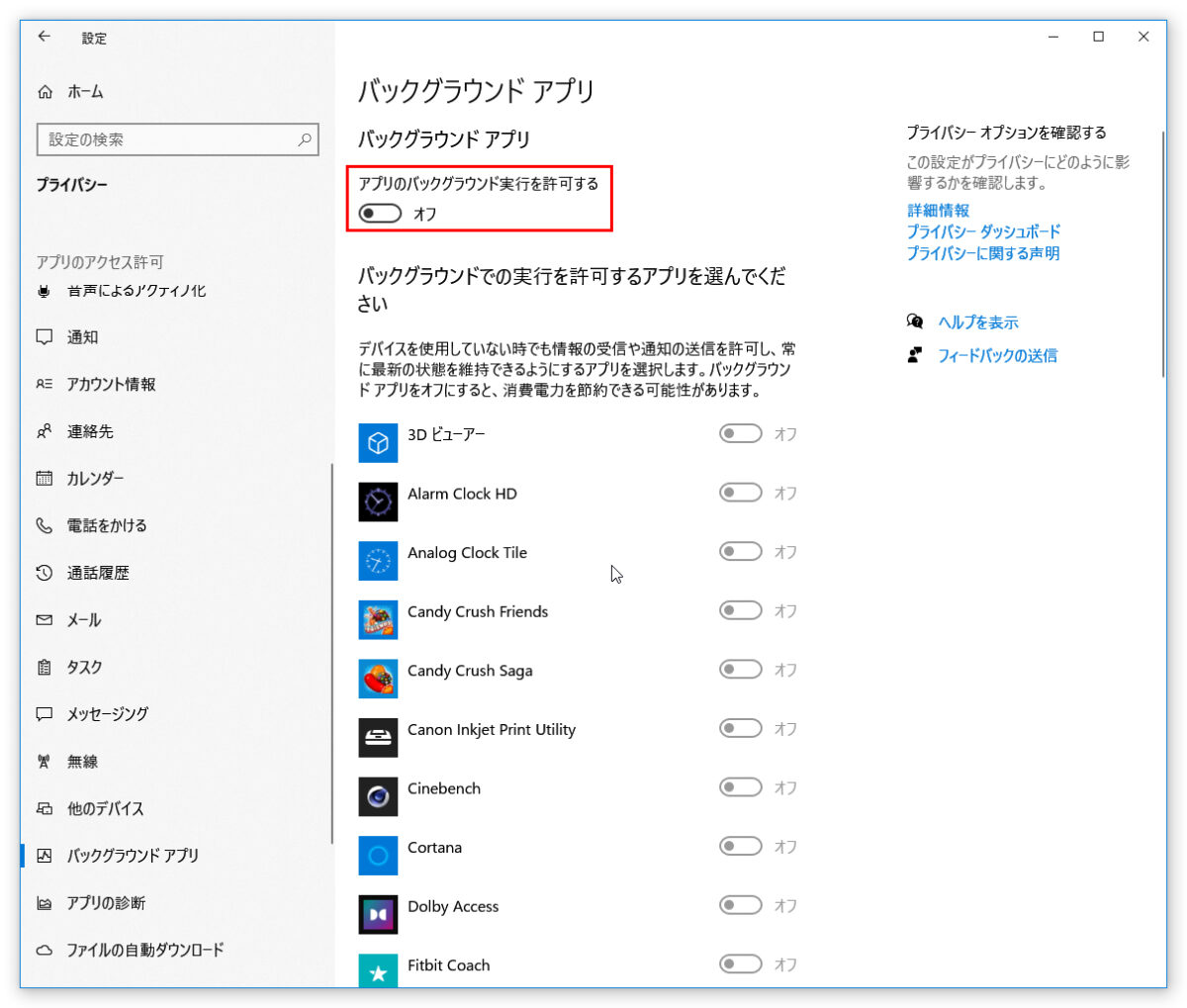Open ホーム in the sidebar
This screenshot has height=1008, width=1187.
(x=178, y=92)
